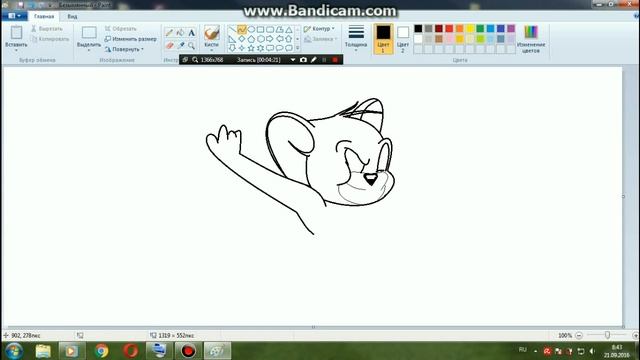This screenshot has width=640, height=360.
Task: Choose the Polygon shape
Action: click(279, 29)
